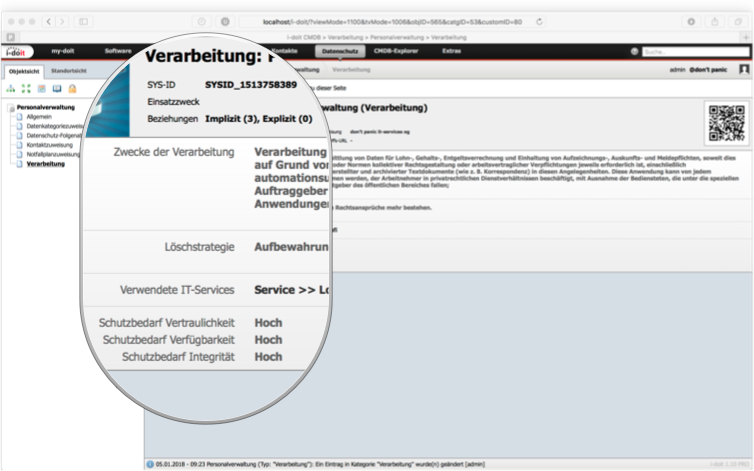Open Safari downloads icon
This screenshot has height=471, width=754.
pos(691,22)
